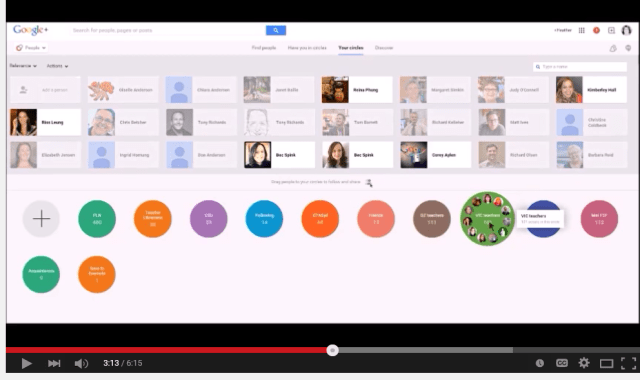
Task: Click the 3:13 / 6:15 time display
Action: (122, 363)
